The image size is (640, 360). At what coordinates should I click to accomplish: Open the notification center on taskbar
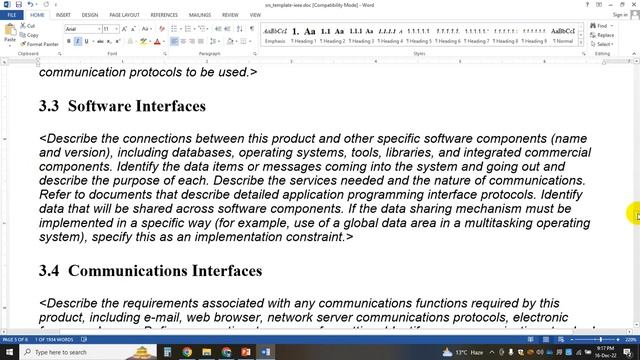point(627,352)
